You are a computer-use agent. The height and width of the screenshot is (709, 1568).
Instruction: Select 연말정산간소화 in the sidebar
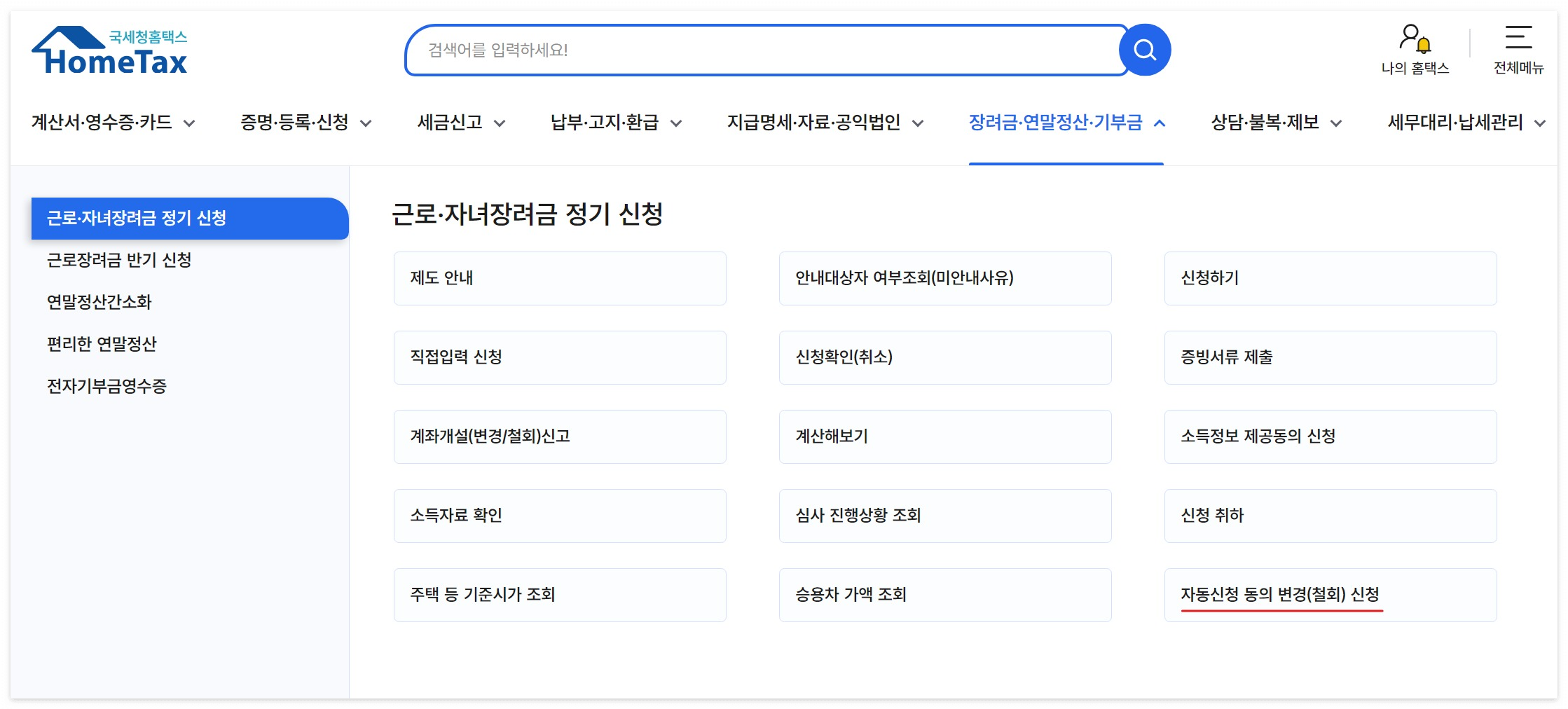(99, 302)
